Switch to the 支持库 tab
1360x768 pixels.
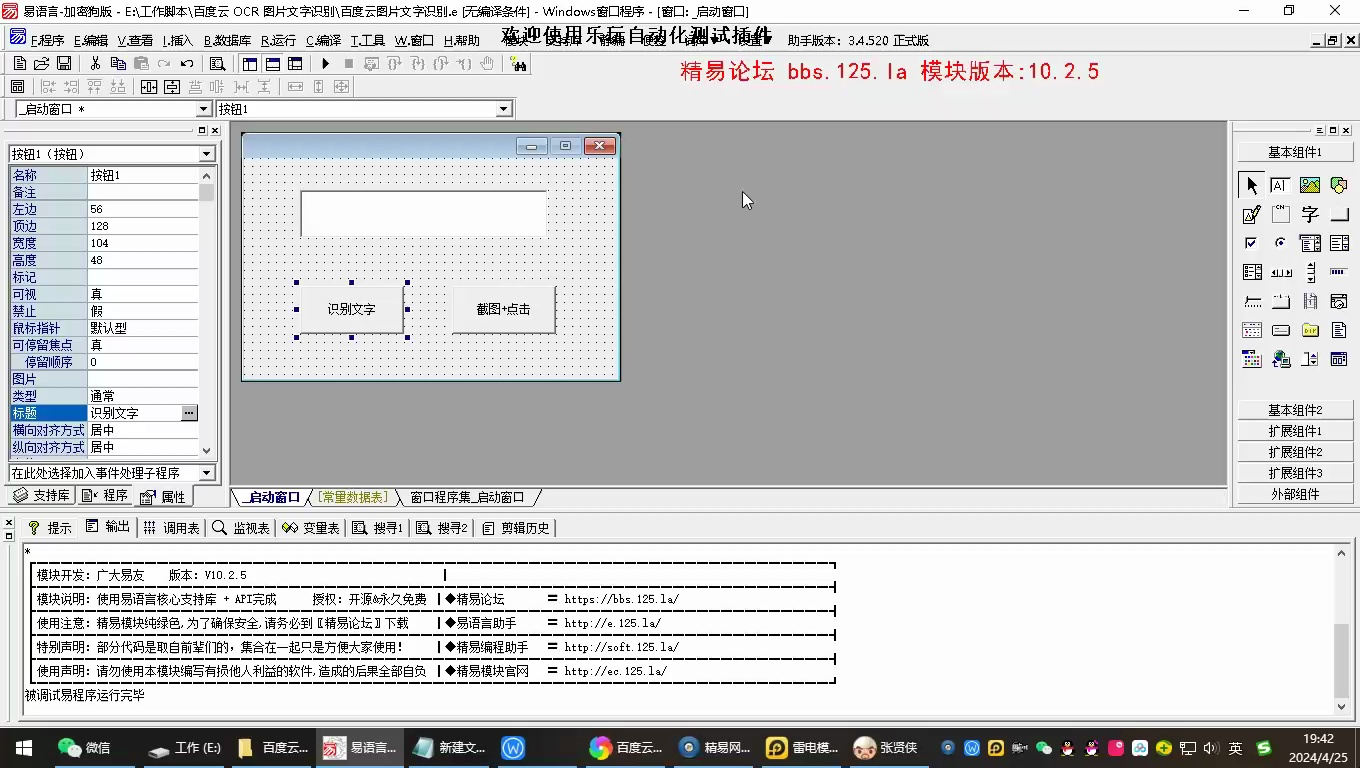coord(41,496)
